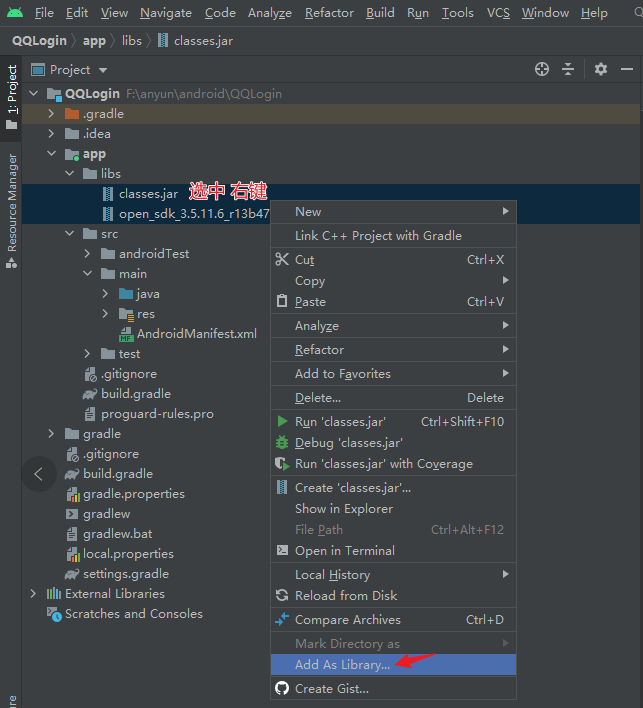
Task: Click the collapse all icon in Project panel
Action: point(568,69)
